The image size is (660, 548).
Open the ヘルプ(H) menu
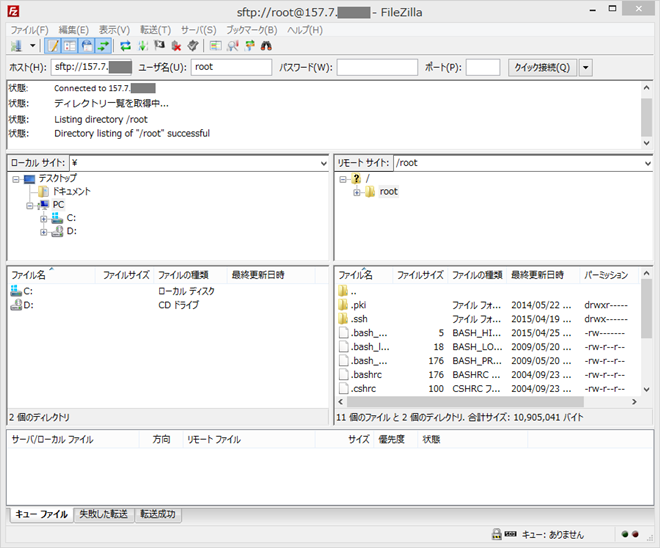(x=305, y=30)
